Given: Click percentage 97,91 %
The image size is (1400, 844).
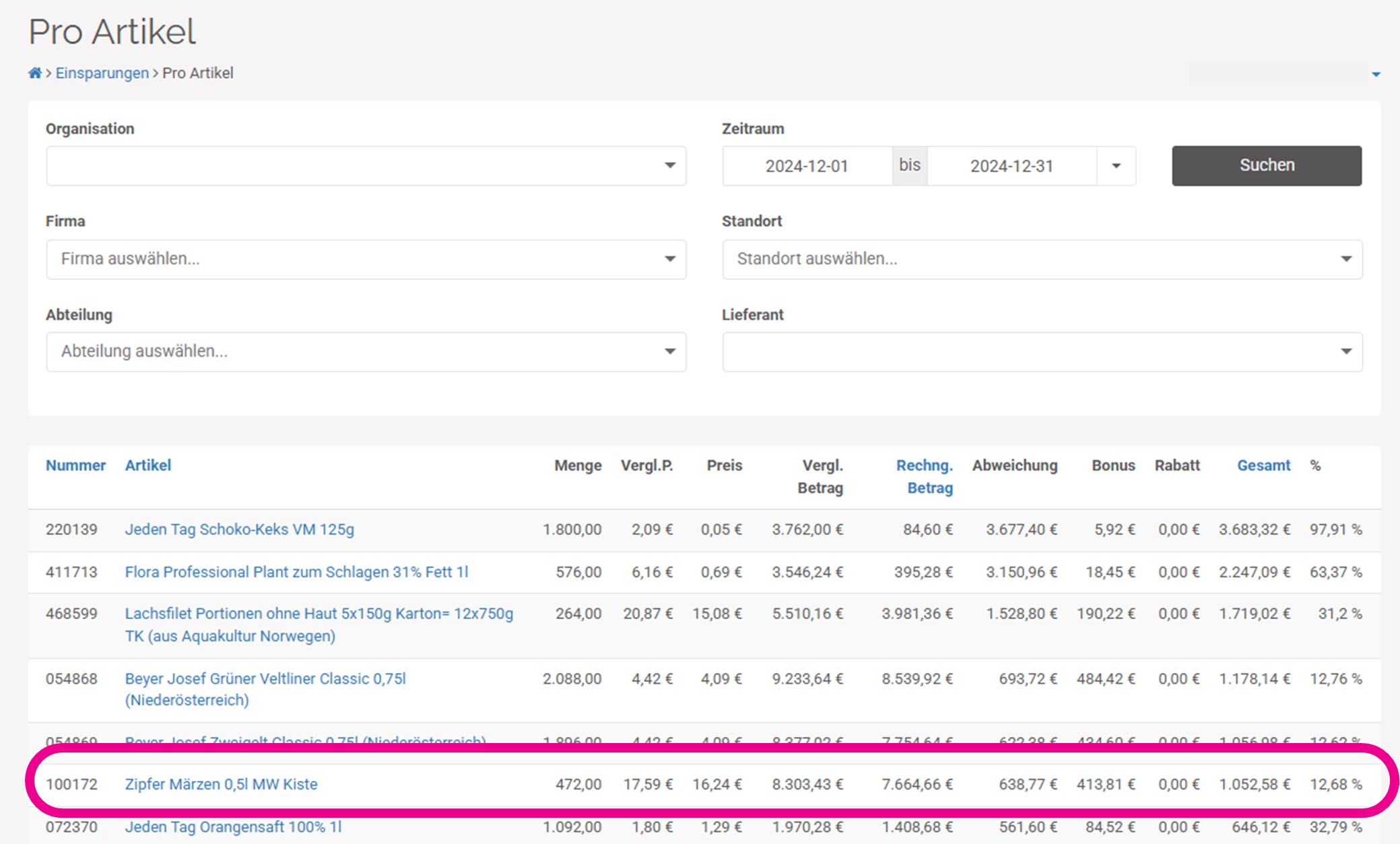Looking at the screenshot, I should click(1336, 530).
